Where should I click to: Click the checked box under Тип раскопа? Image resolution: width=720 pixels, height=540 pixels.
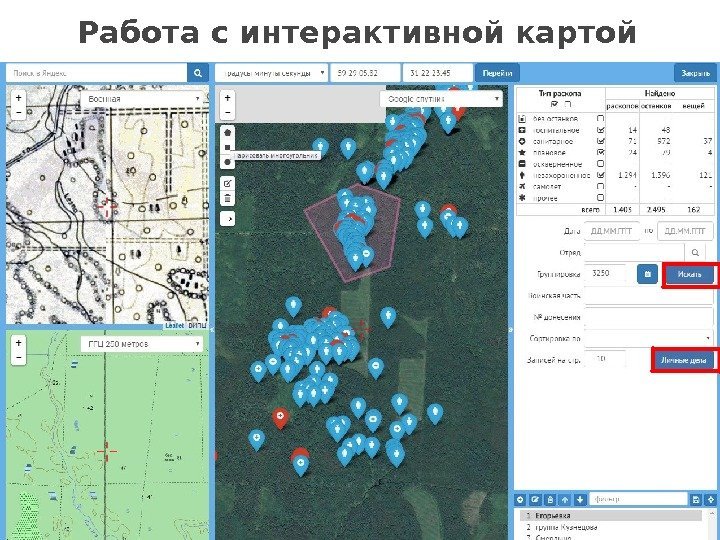554,104
